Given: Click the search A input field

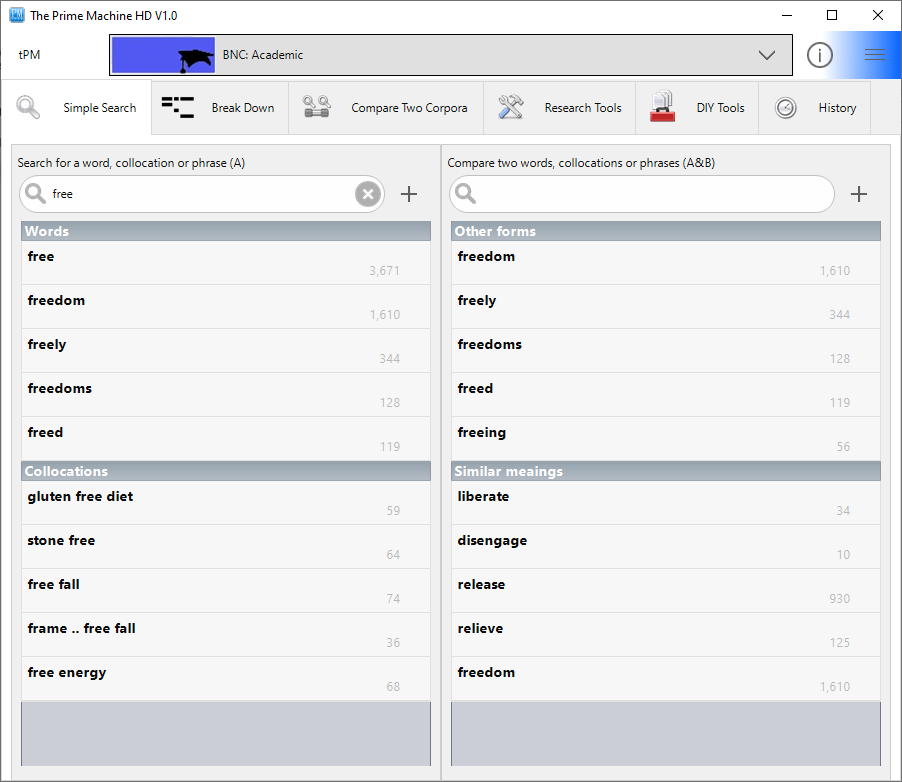Looking at the screenshot, I should tap(201, 194).
